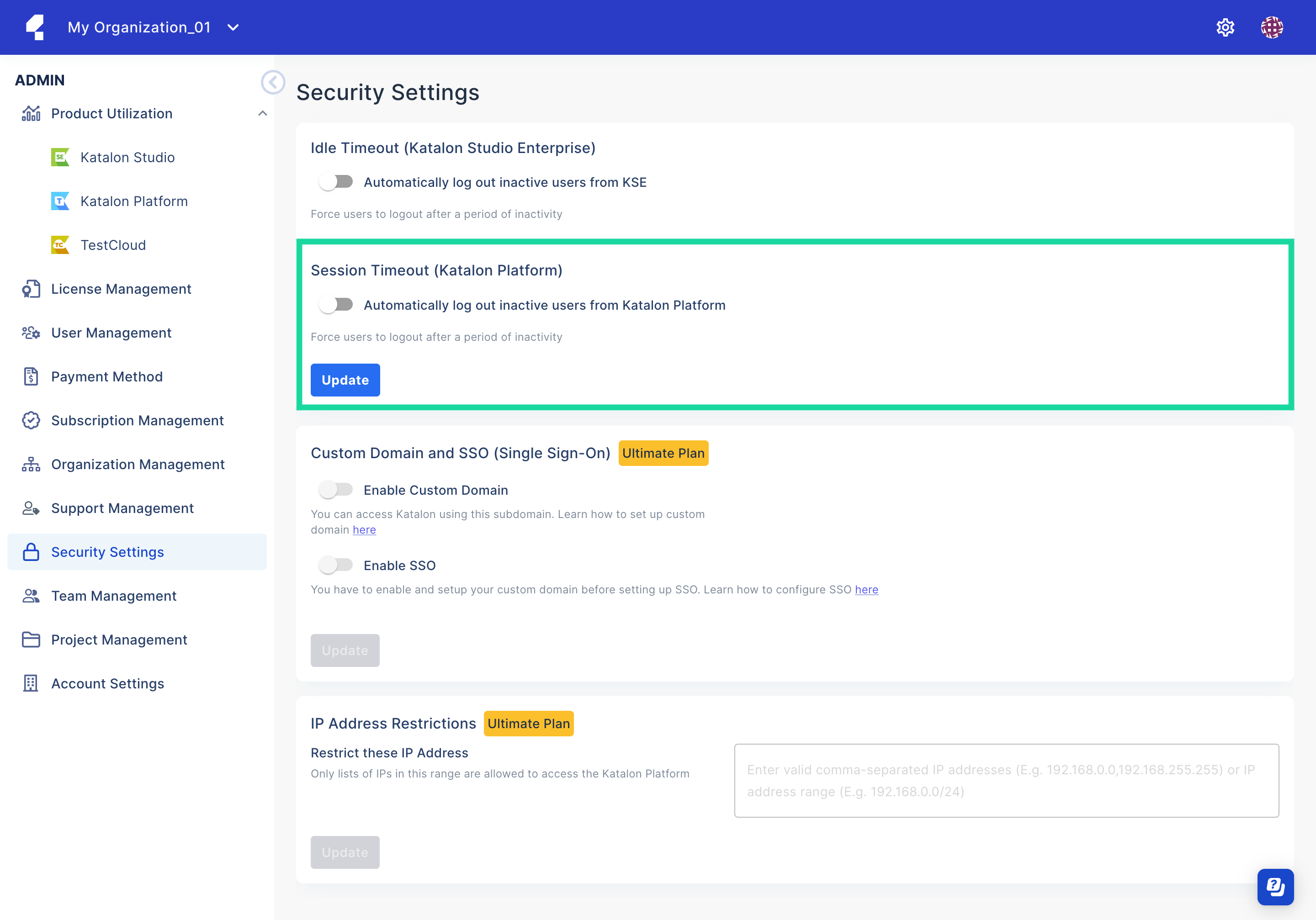The width and height of the screenshot is (1316, 920).
Task: Open the help chat widget
Action: tap(1275, 887)
